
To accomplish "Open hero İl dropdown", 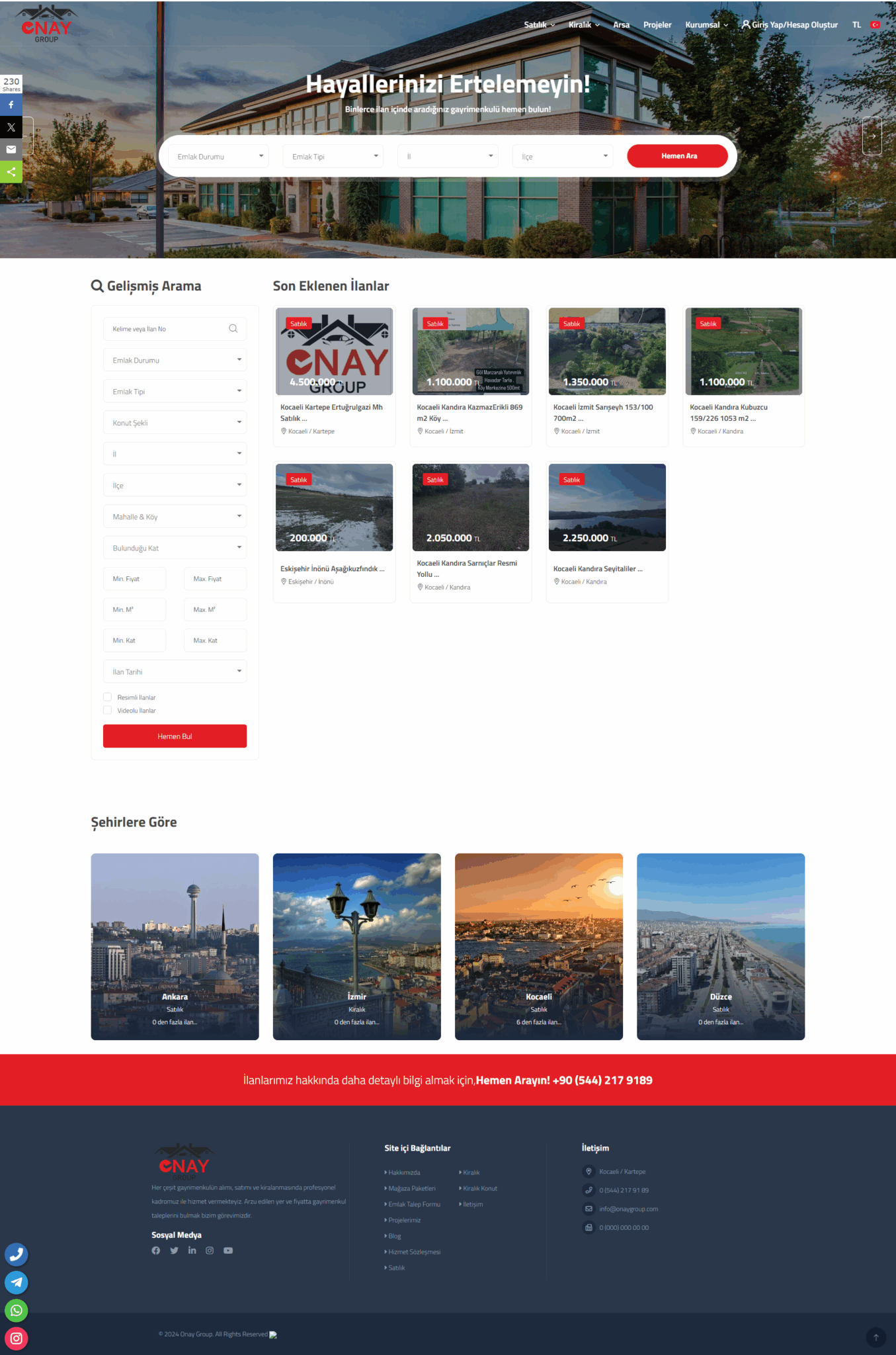I will [x=448, y=156].
